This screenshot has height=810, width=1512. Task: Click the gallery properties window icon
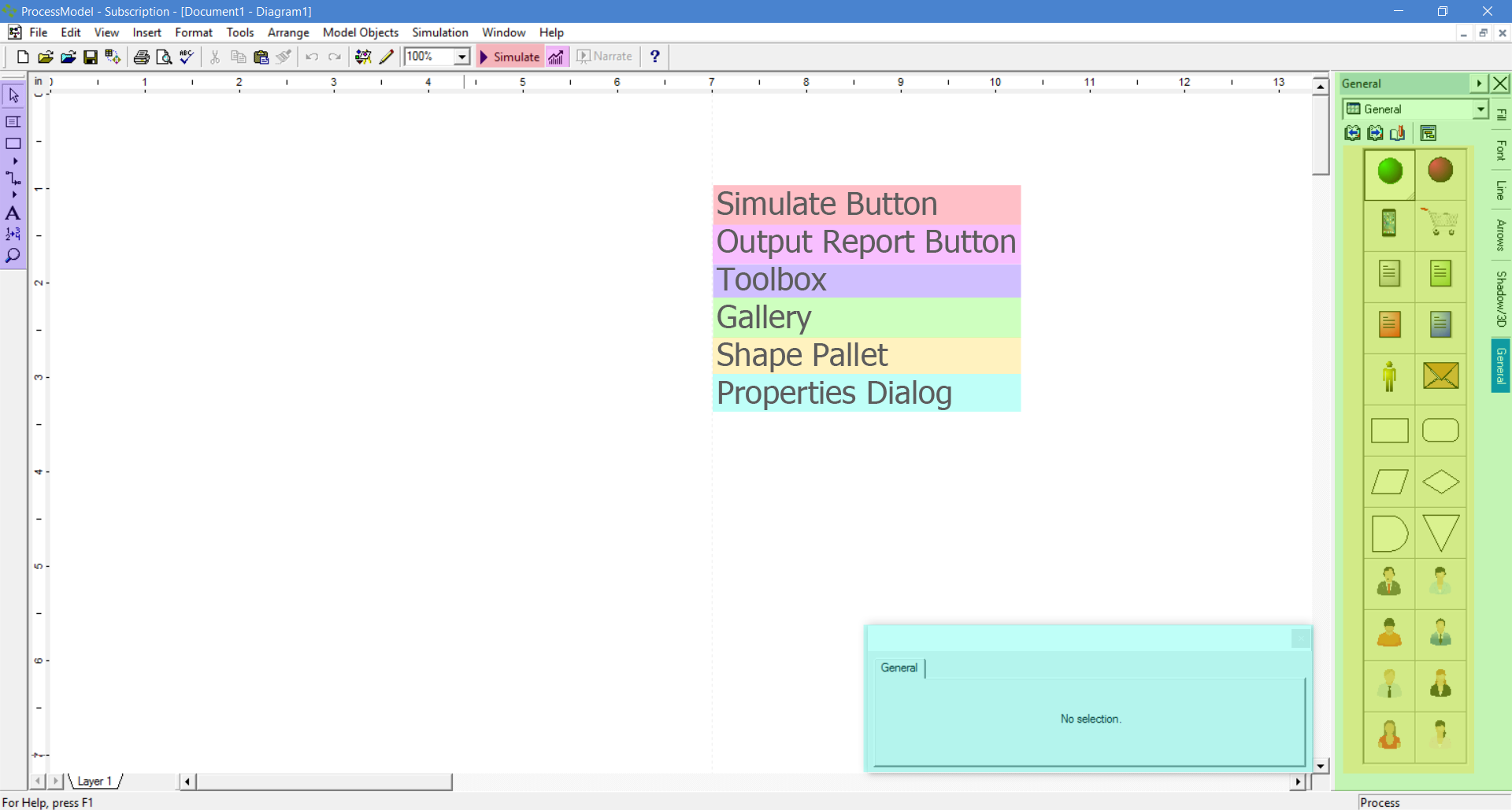(x=1429, y=133)
